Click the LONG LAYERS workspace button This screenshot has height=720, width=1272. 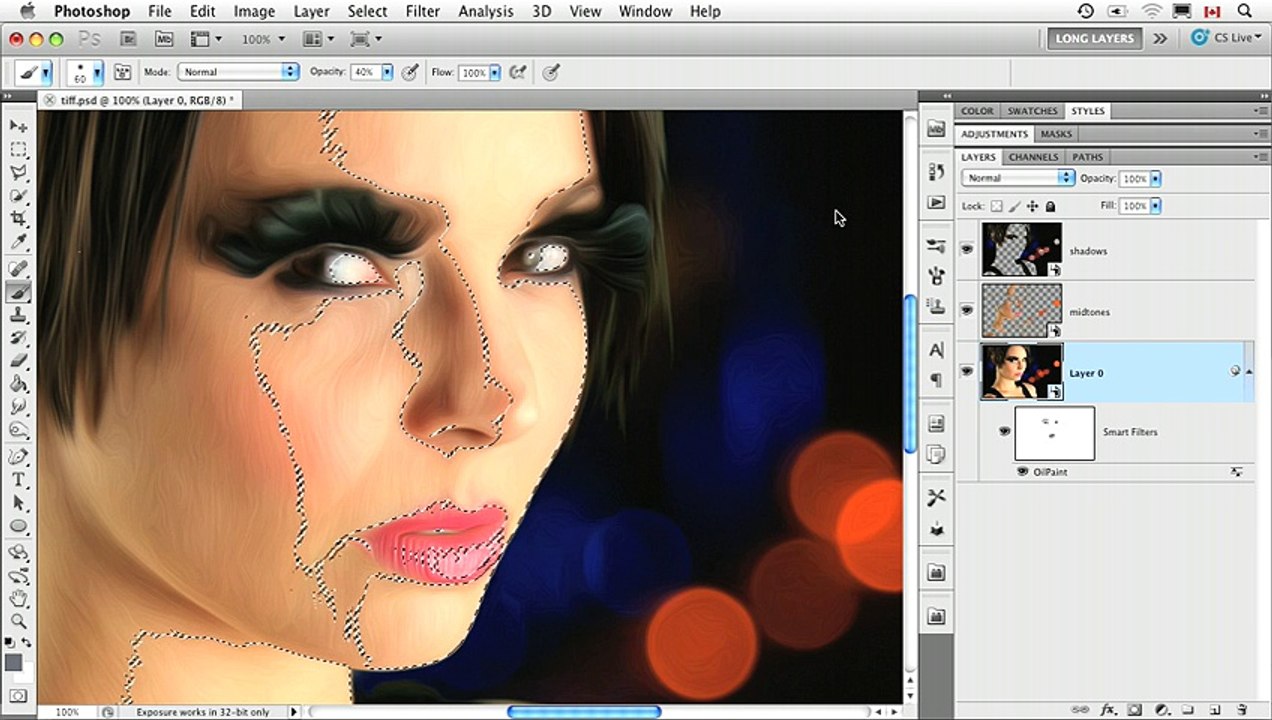tap(1095, 38)
